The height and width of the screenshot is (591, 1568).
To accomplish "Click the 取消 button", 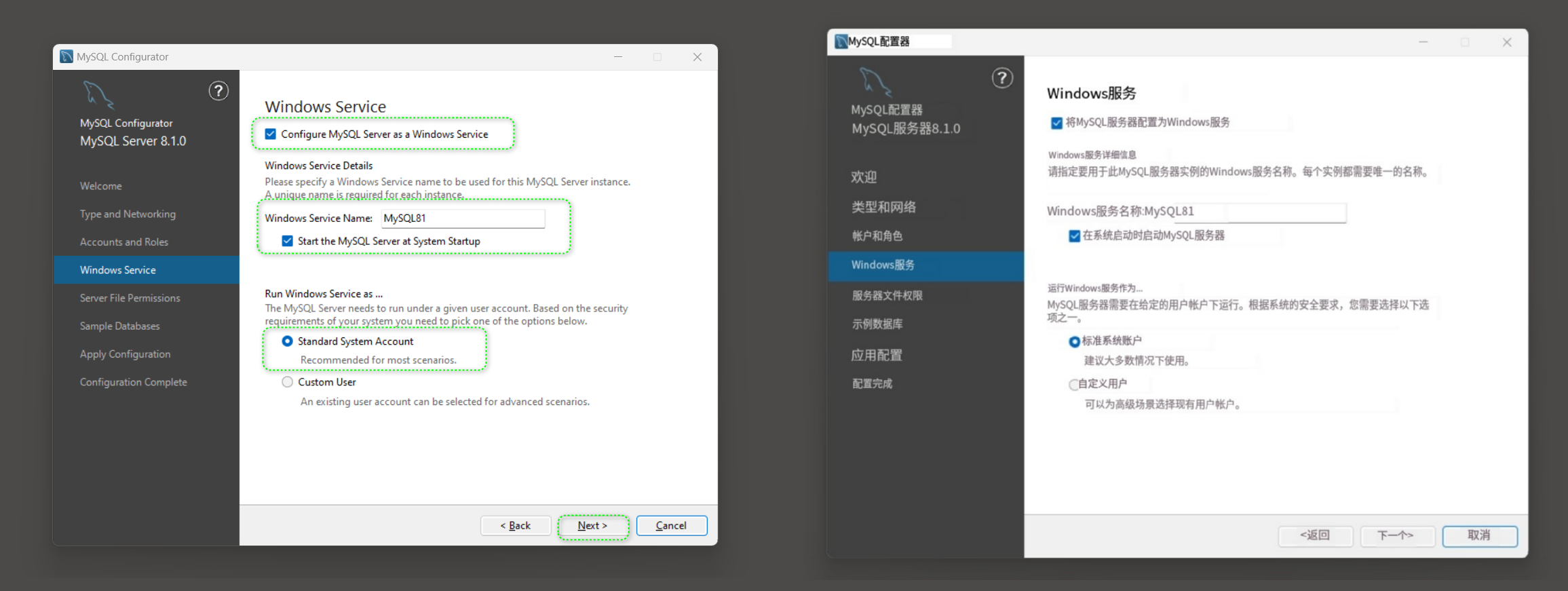I will pyautogui.click(x=1480, y=535).
